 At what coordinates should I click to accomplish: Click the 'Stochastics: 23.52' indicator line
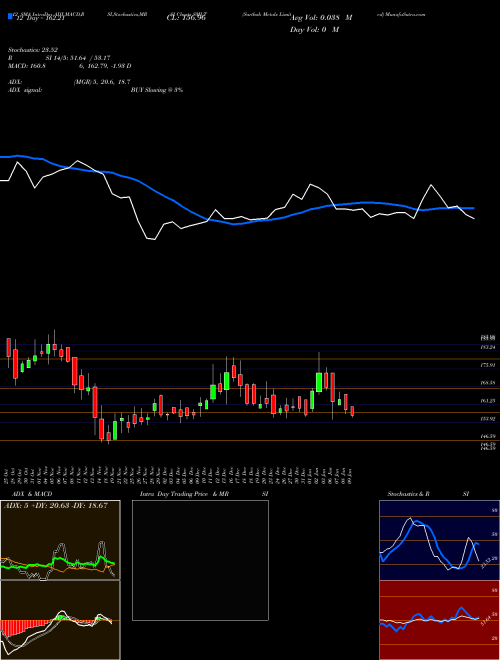[x=33, y=50]
